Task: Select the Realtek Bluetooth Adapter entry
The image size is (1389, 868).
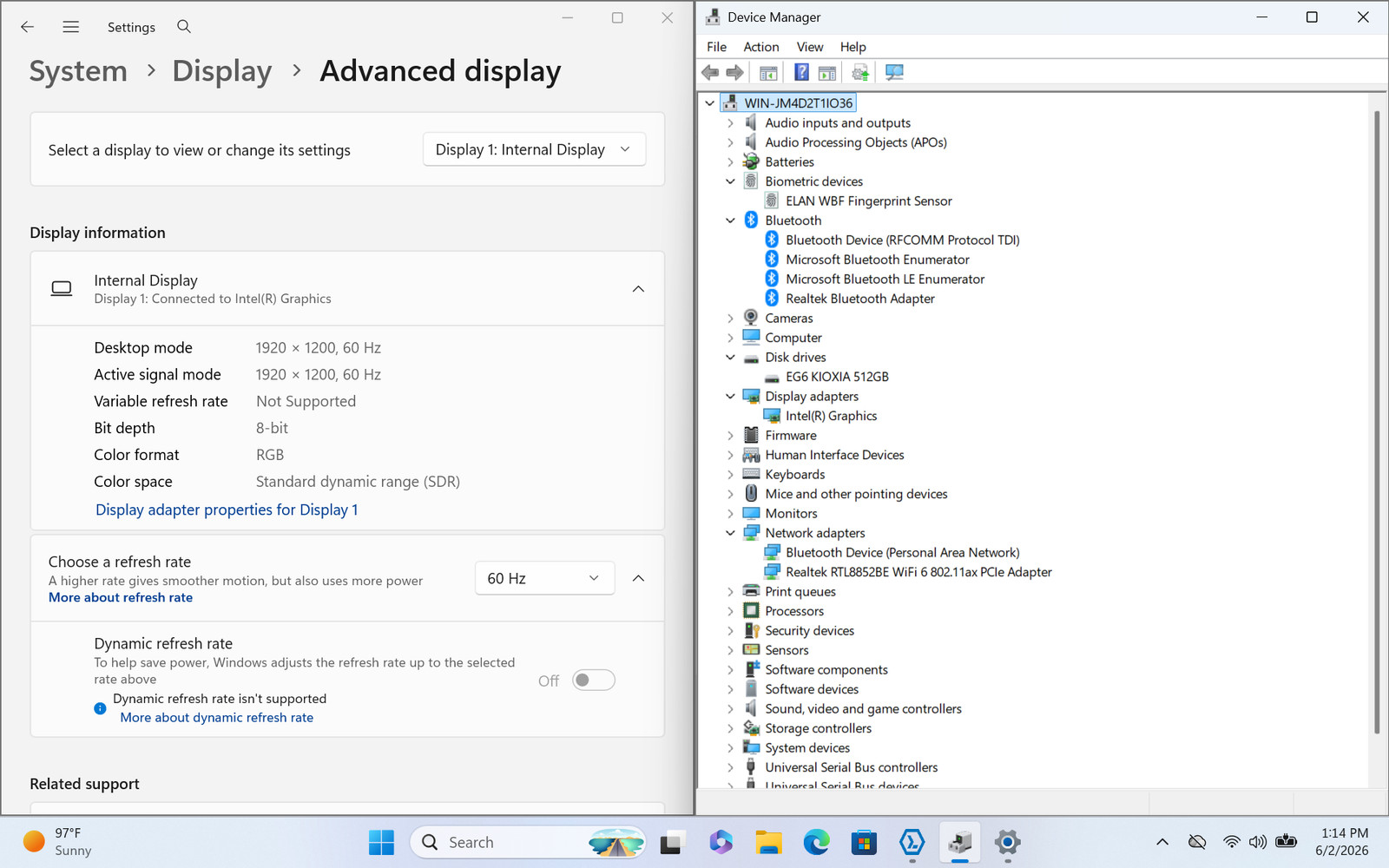Action: pyautogui.click(x=860, y=299)
